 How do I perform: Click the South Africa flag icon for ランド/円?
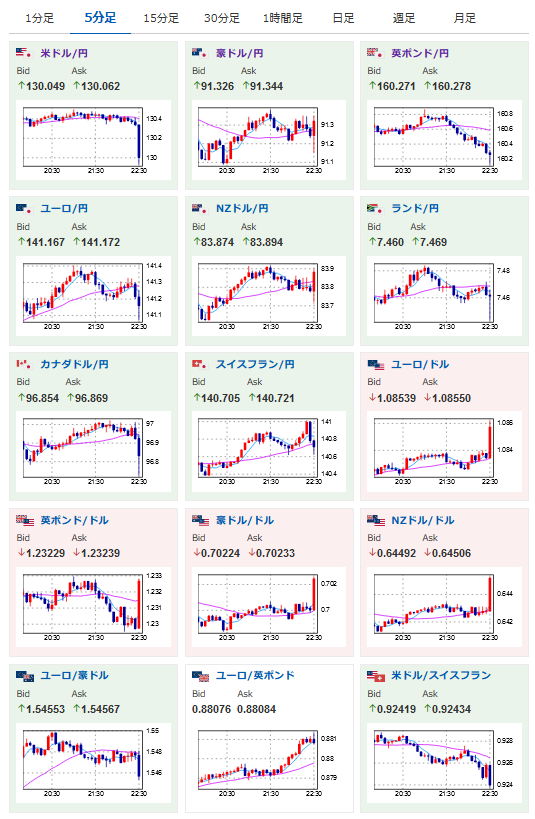(x=375, y=208)
